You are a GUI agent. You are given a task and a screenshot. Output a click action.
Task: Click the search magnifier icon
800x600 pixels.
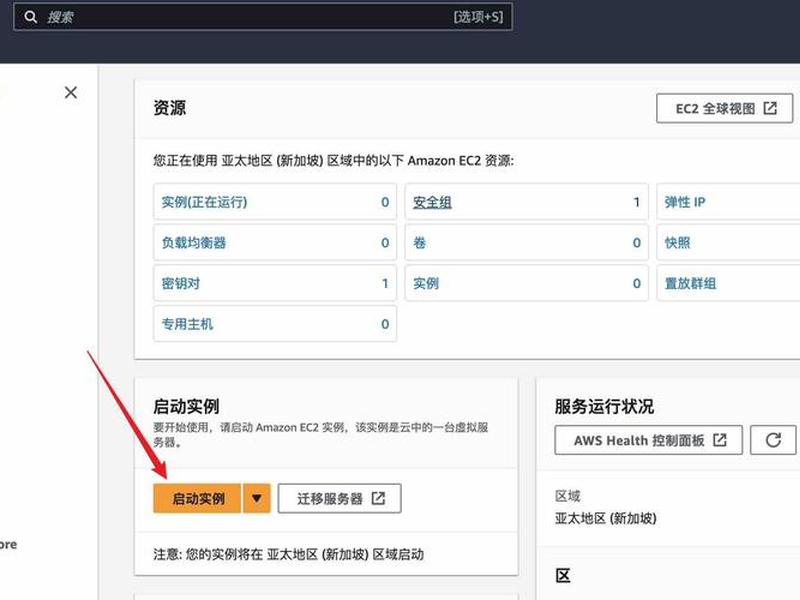[x=31, y=17]
